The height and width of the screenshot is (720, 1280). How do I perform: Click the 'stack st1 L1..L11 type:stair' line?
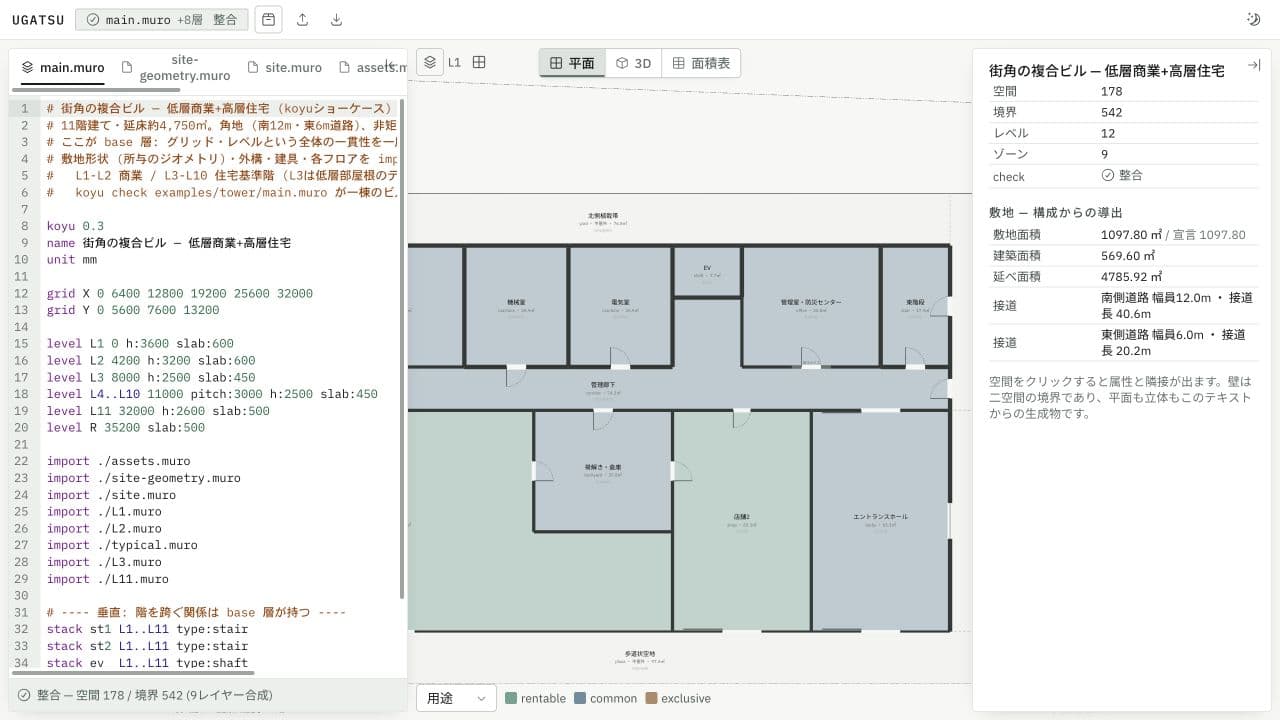[147, 629]
